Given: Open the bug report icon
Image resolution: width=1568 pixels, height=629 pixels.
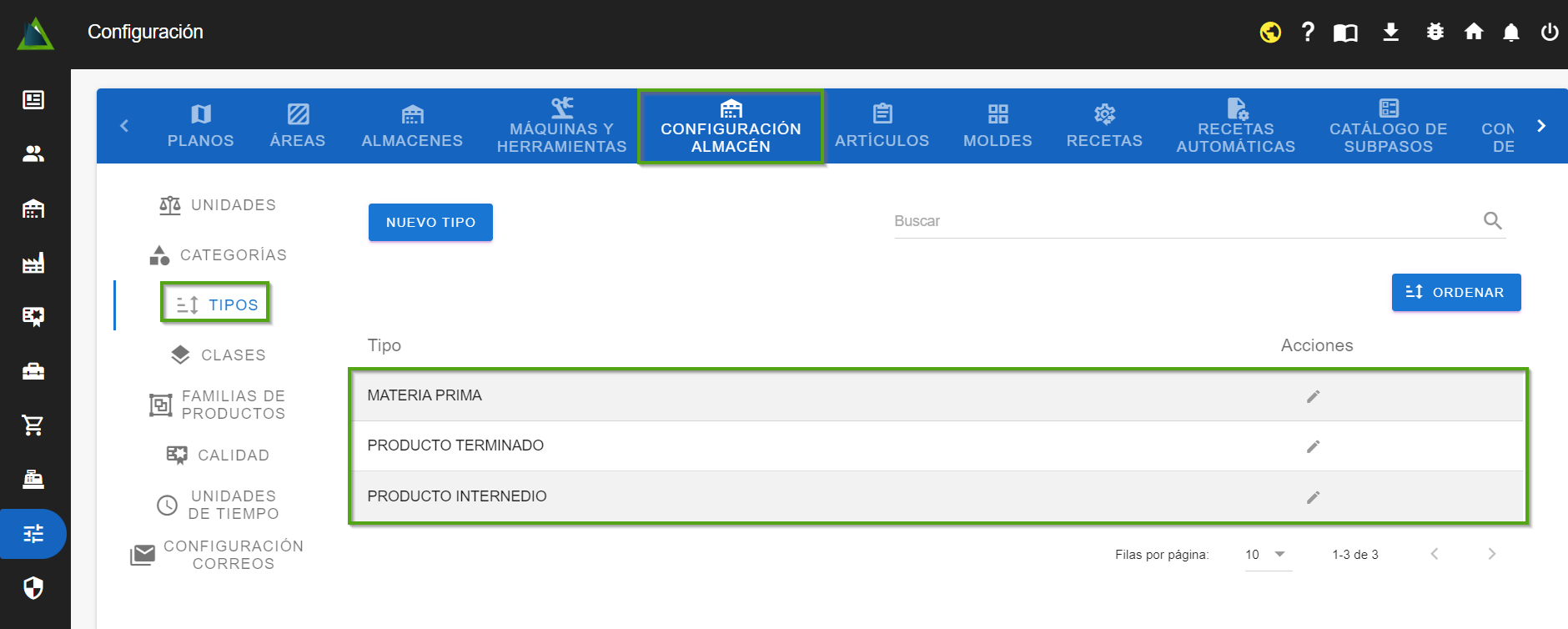Looking at the screenshot, I should point(1435,33).
